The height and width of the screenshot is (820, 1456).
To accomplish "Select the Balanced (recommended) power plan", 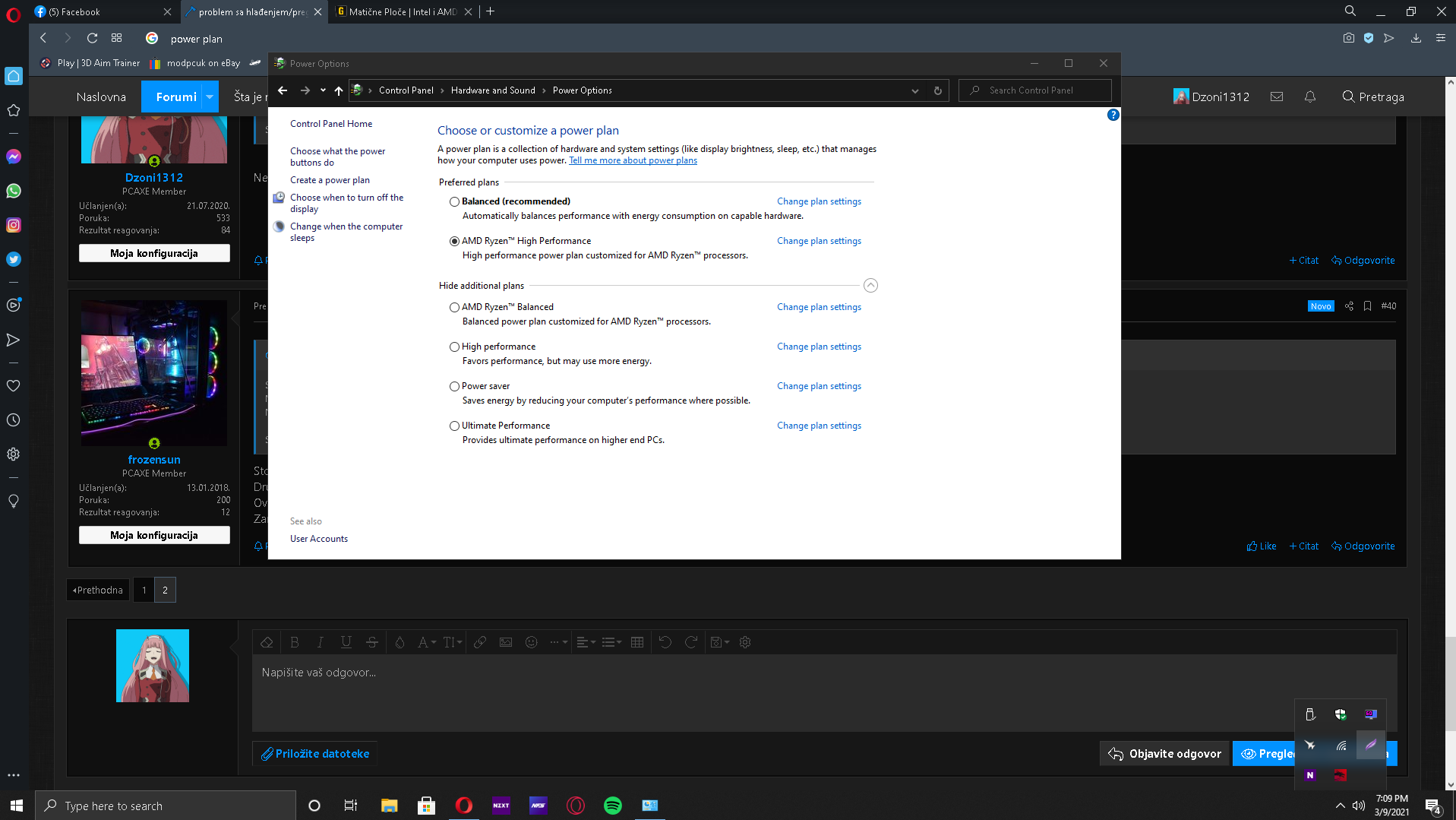I will click(454, 201).
